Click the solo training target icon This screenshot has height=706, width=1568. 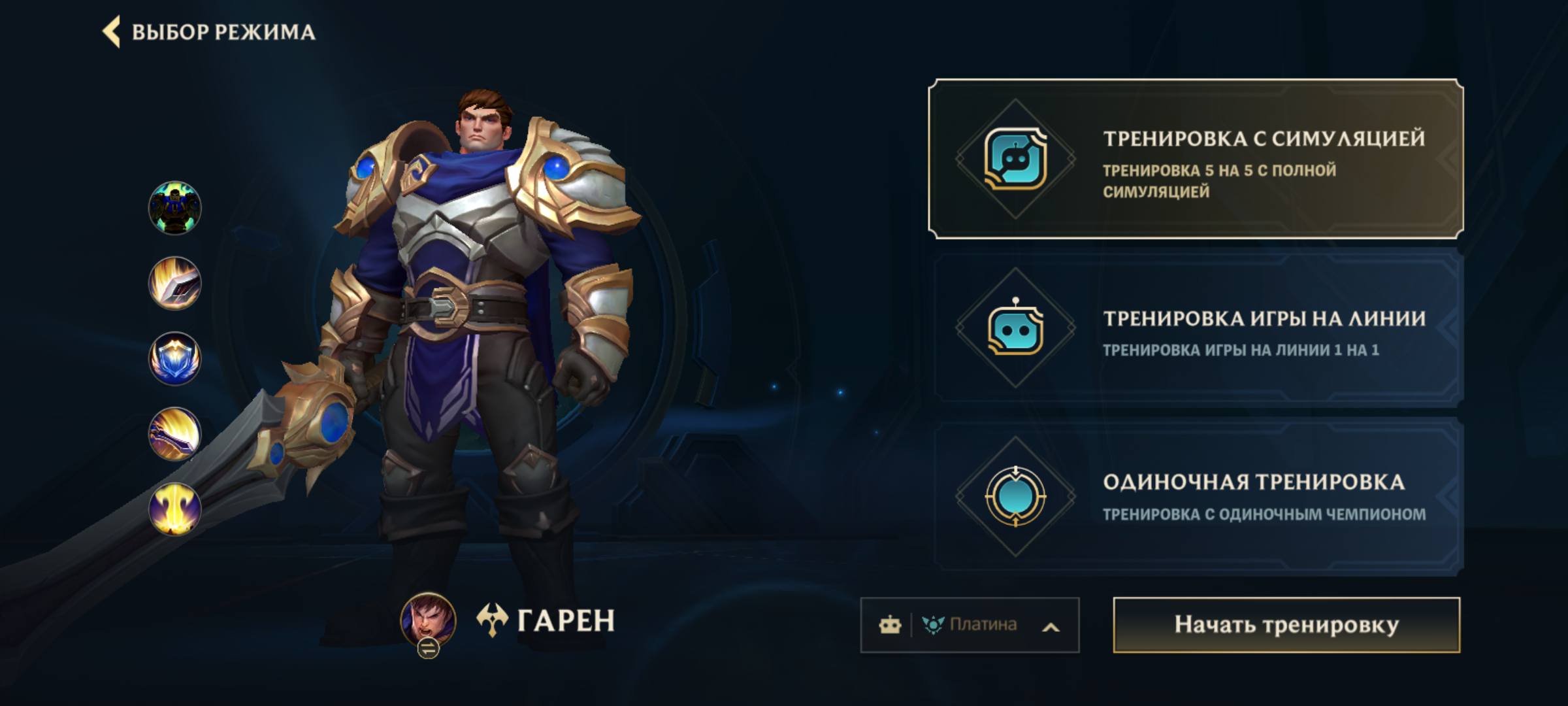1015,497
